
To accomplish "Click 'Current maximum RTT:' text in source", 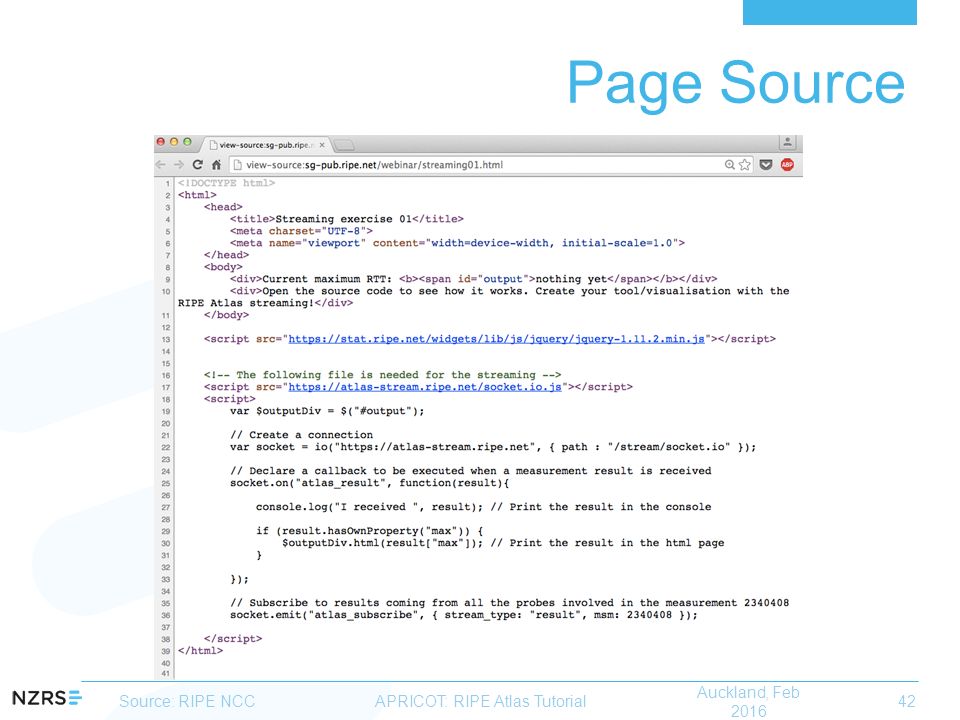I will [x=327, y=279].
